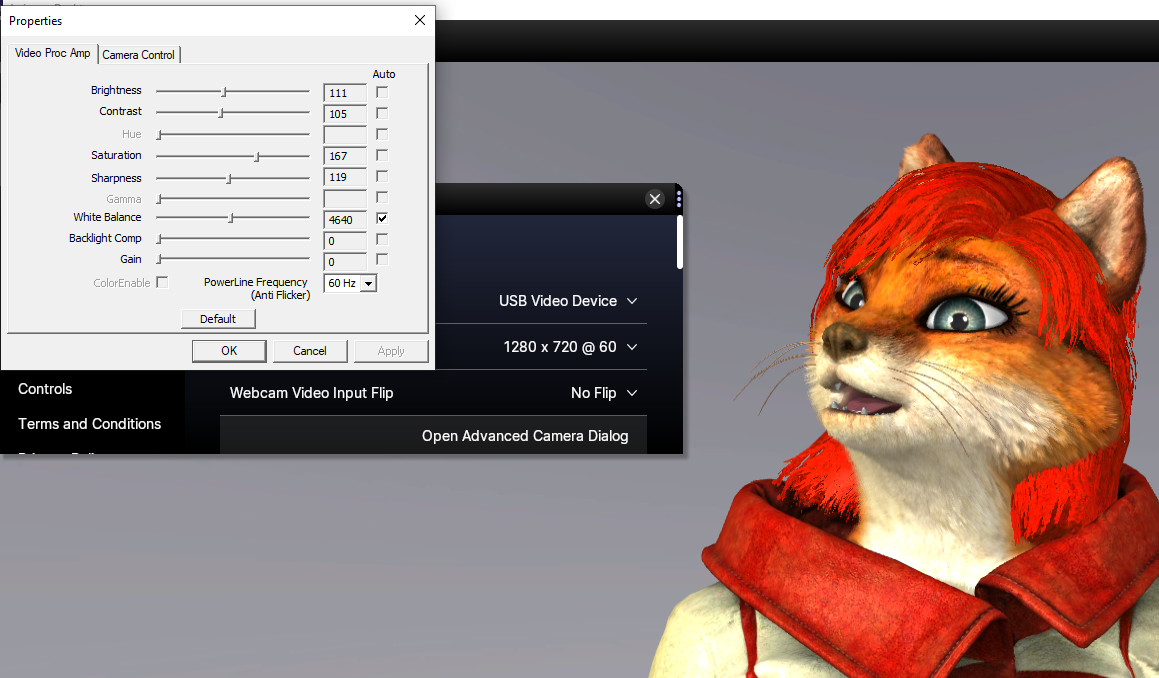
Task: Reset settings with the Default button
Action: coord(218,319)
